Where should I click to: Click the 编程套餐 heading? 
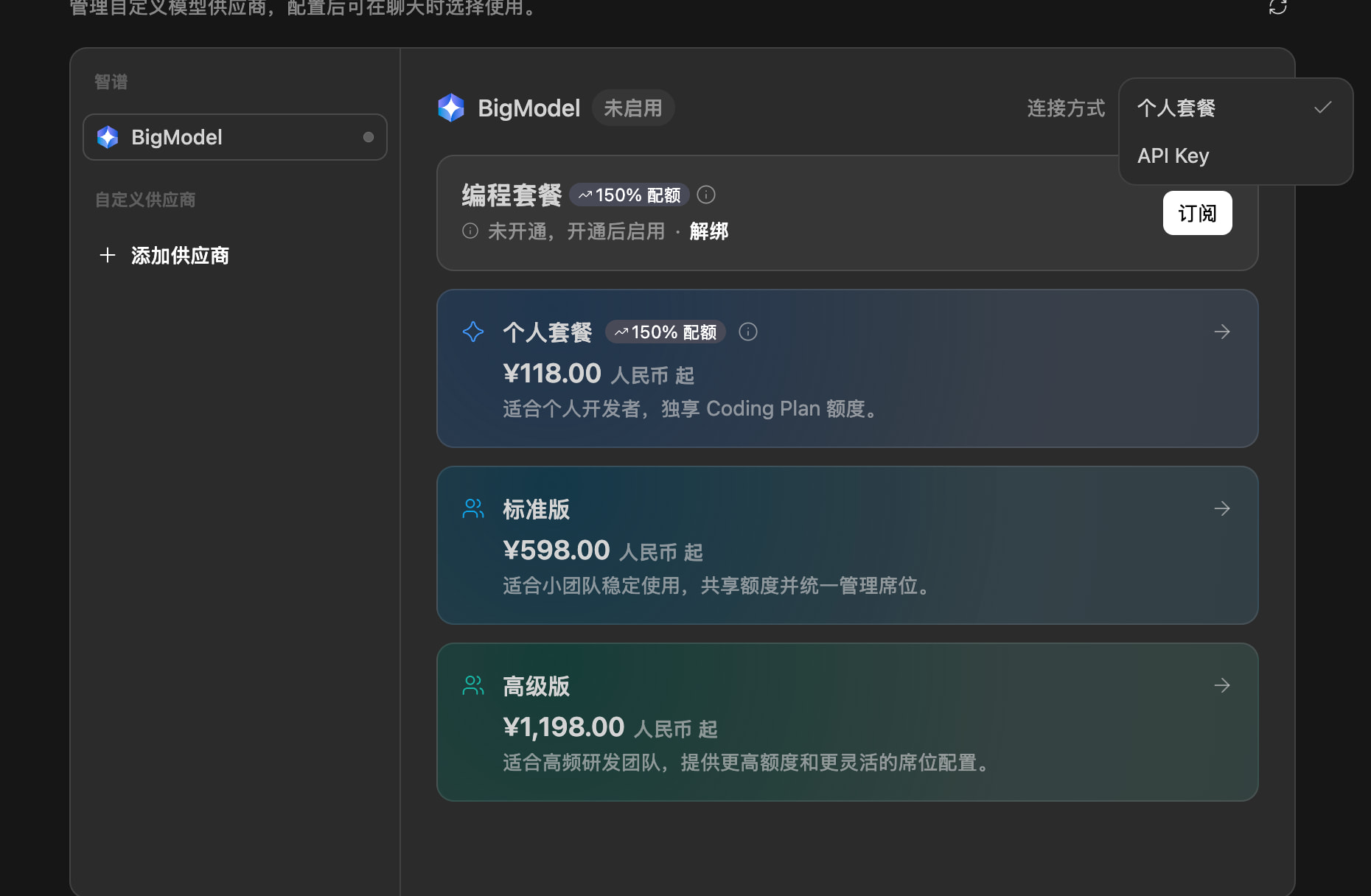[512, 195]
